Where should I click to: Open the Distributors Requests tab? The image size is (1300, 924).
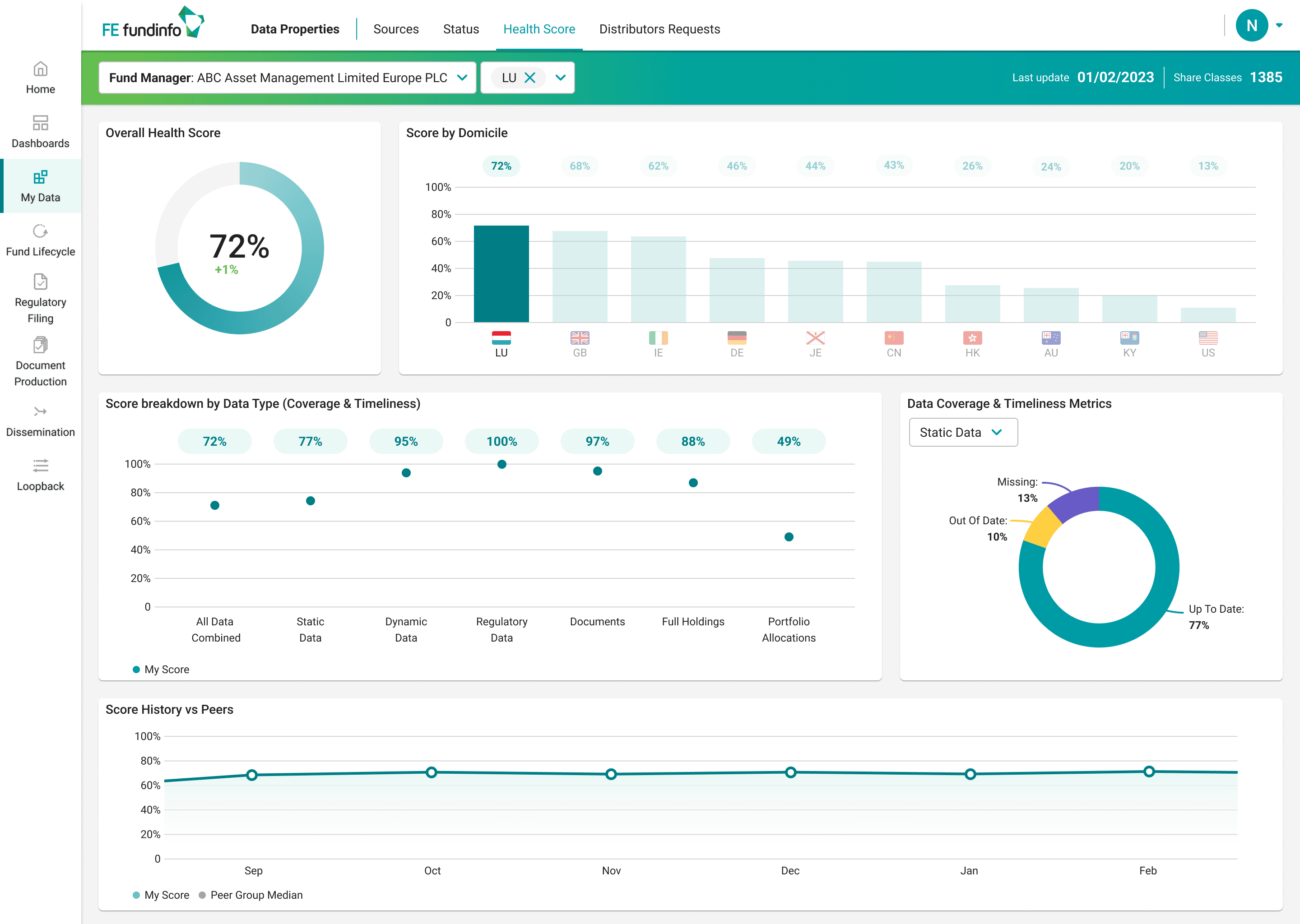click(x=659, y=29)
